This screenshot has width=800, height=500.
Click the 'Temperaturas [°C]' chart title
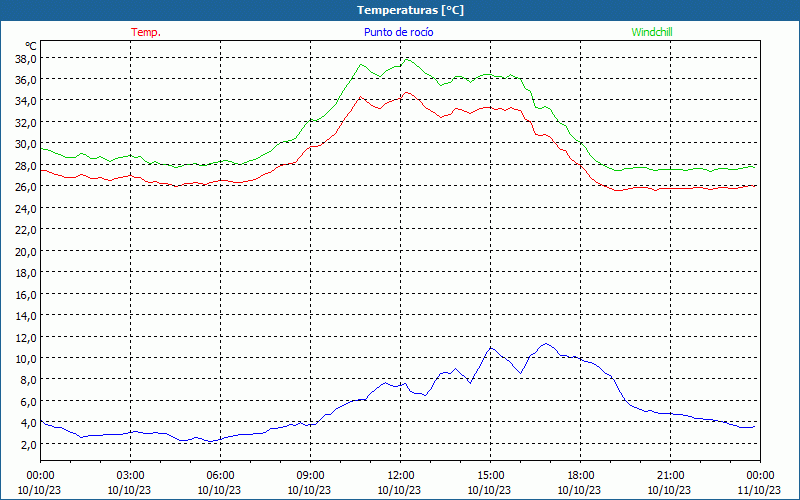tap(410, 10)
